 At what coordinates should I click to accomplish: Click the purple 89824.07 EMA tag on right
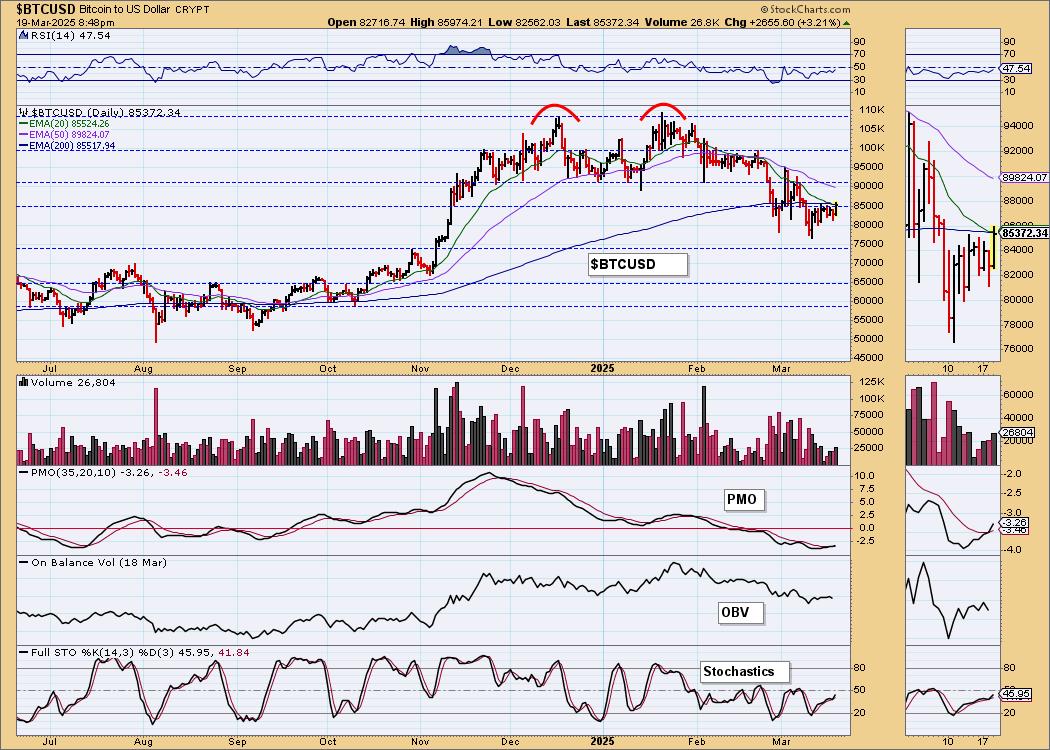[x=1025, y=177]
